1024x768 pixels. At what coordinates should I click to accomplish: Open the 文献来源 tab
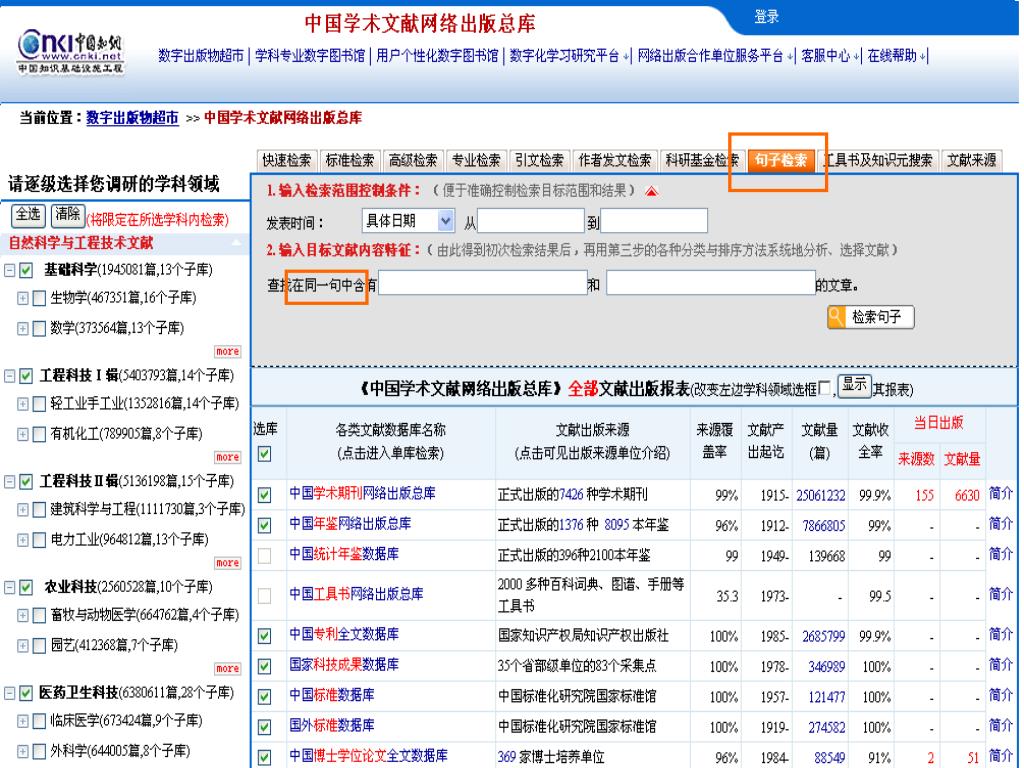point(972,160)
